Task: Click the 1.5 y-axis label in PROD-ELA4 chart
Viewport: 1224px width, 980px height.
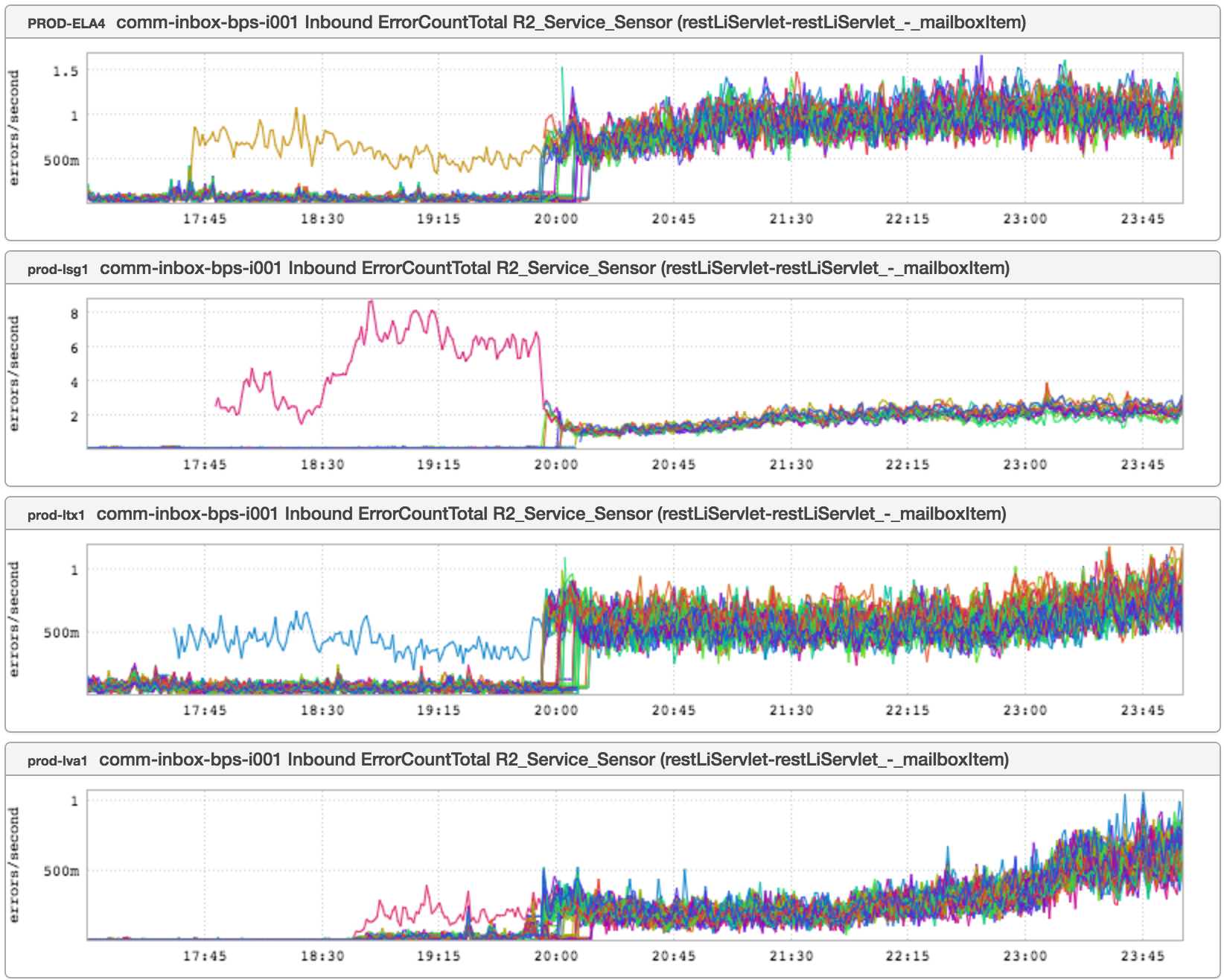Action: click(65, 71)
